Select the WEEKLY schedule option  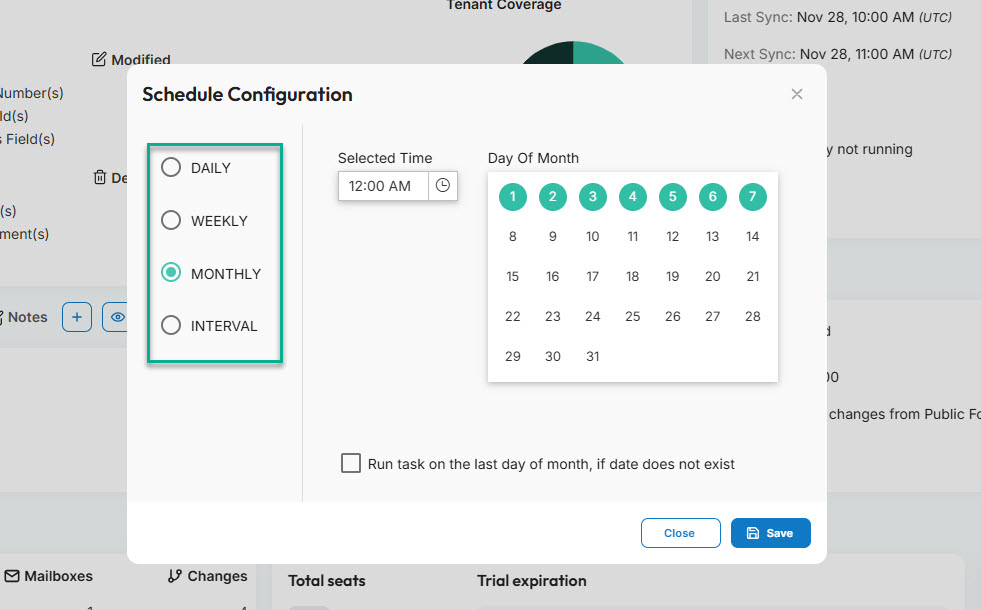170,220
